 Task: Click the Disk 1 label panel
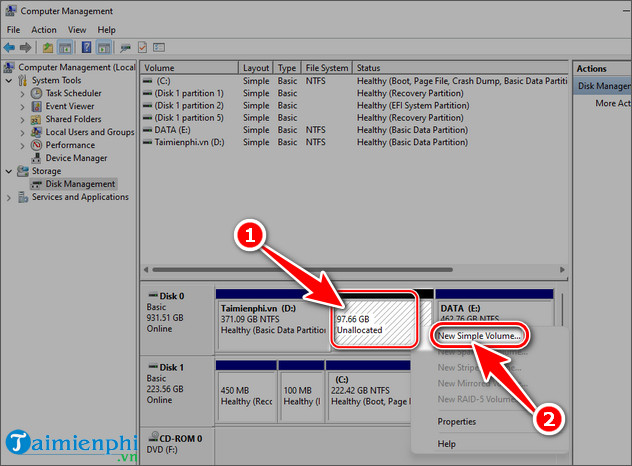click(x=177, y=390)
